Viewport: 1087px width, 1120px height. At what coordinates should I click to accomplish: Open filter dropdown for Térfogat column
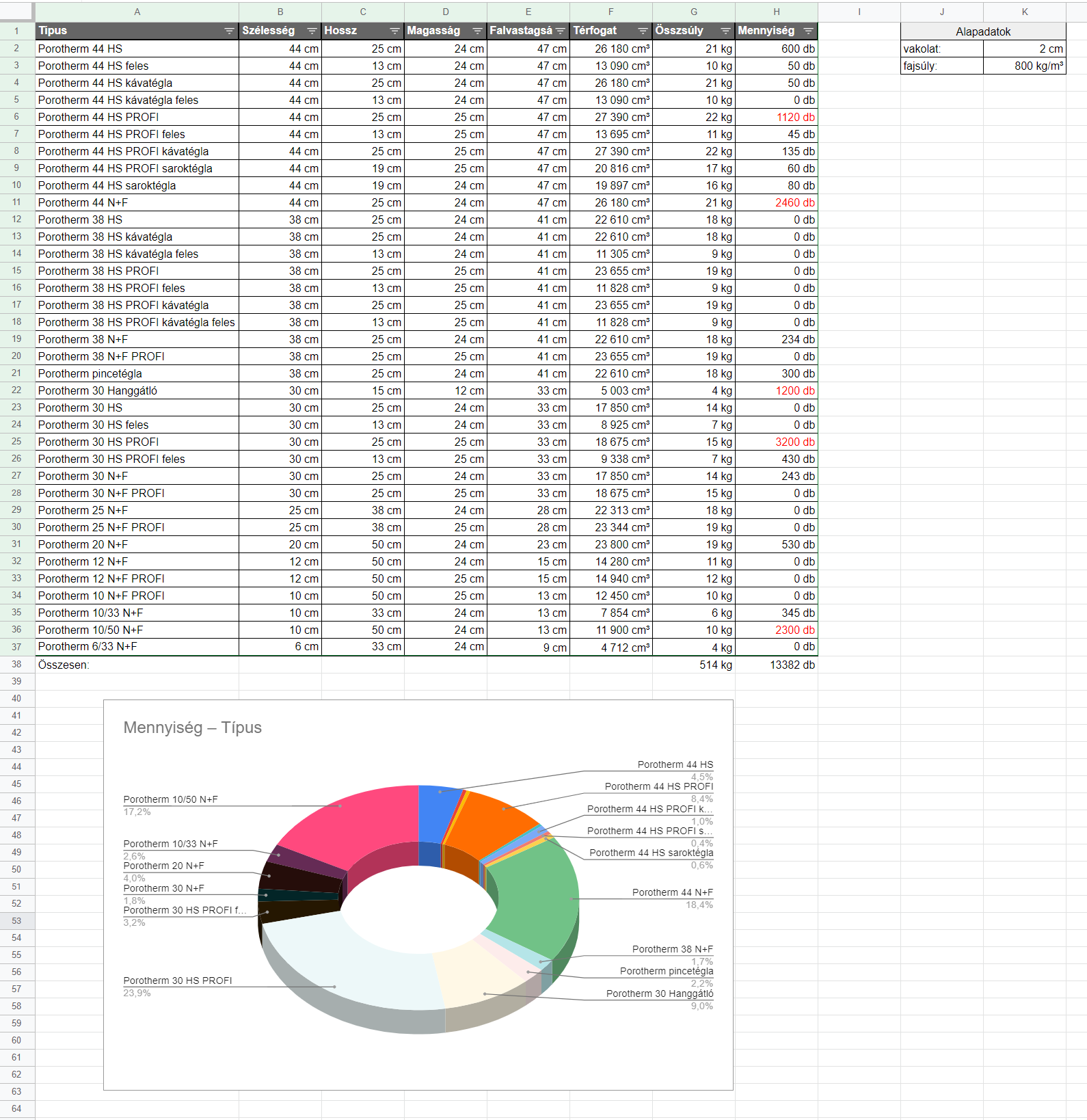pos(643,31)
